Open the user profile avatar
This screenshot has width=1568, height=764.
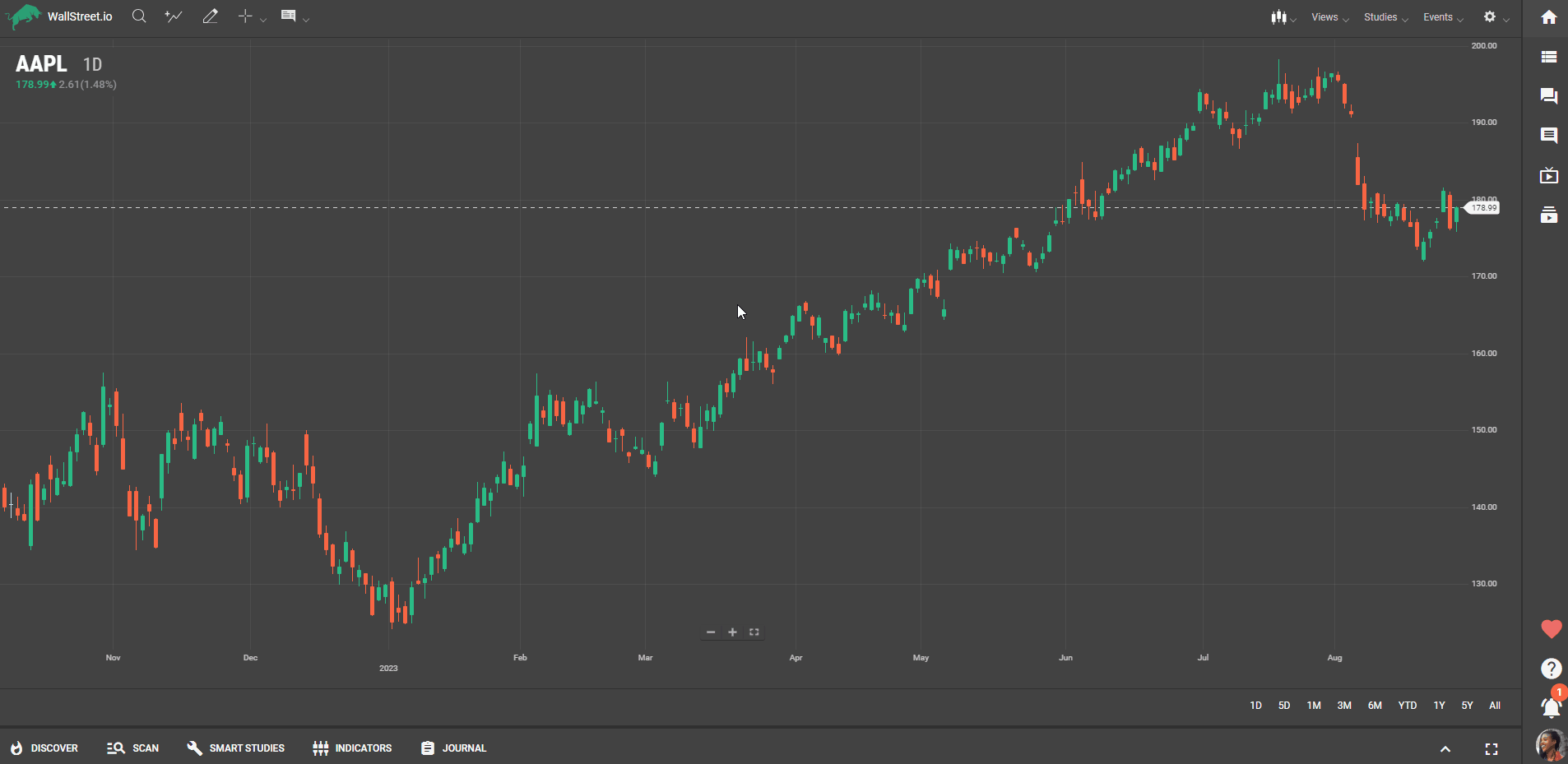1551,745
